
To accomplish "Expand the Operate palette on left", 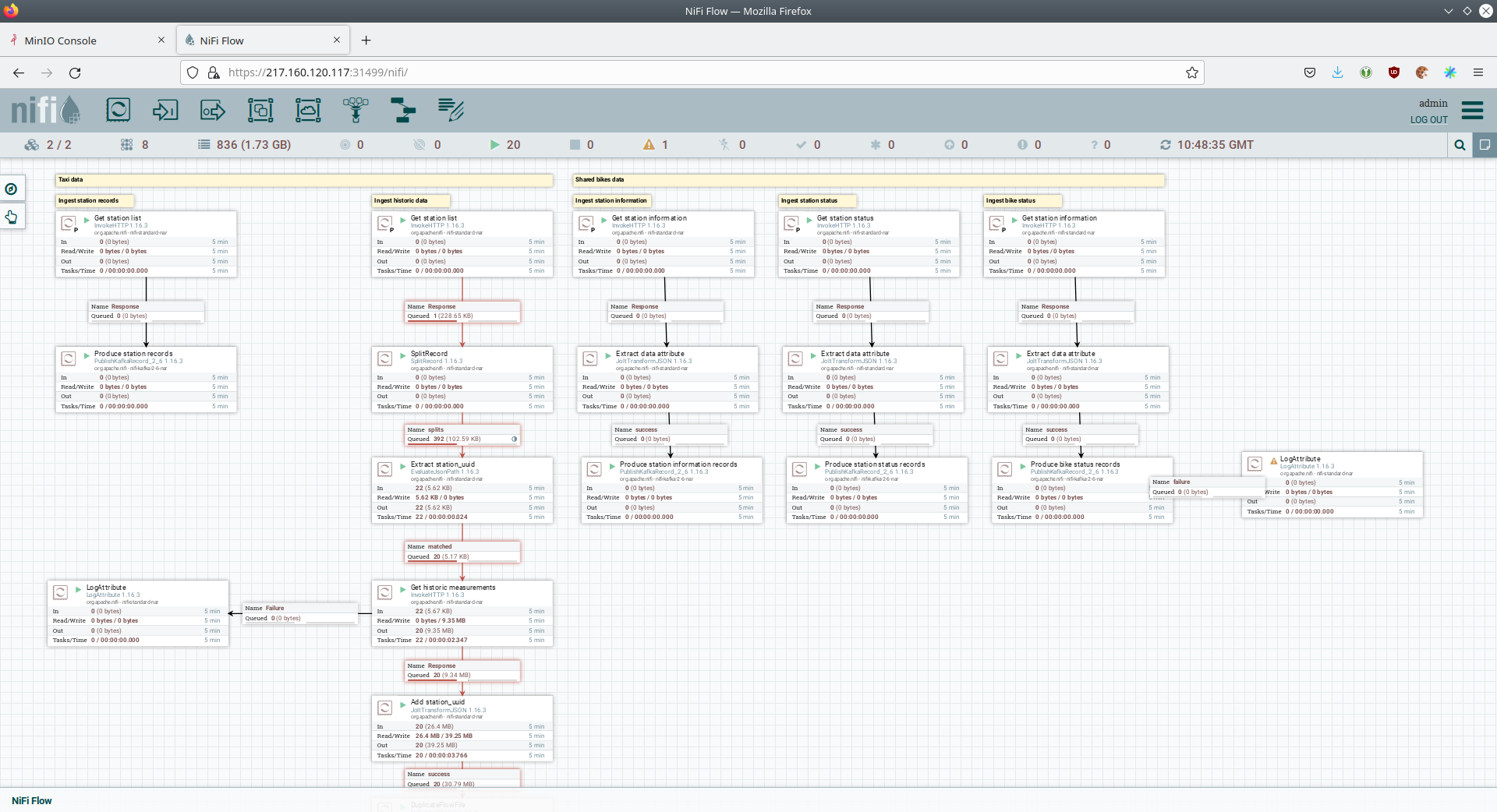I will point(12,217).
